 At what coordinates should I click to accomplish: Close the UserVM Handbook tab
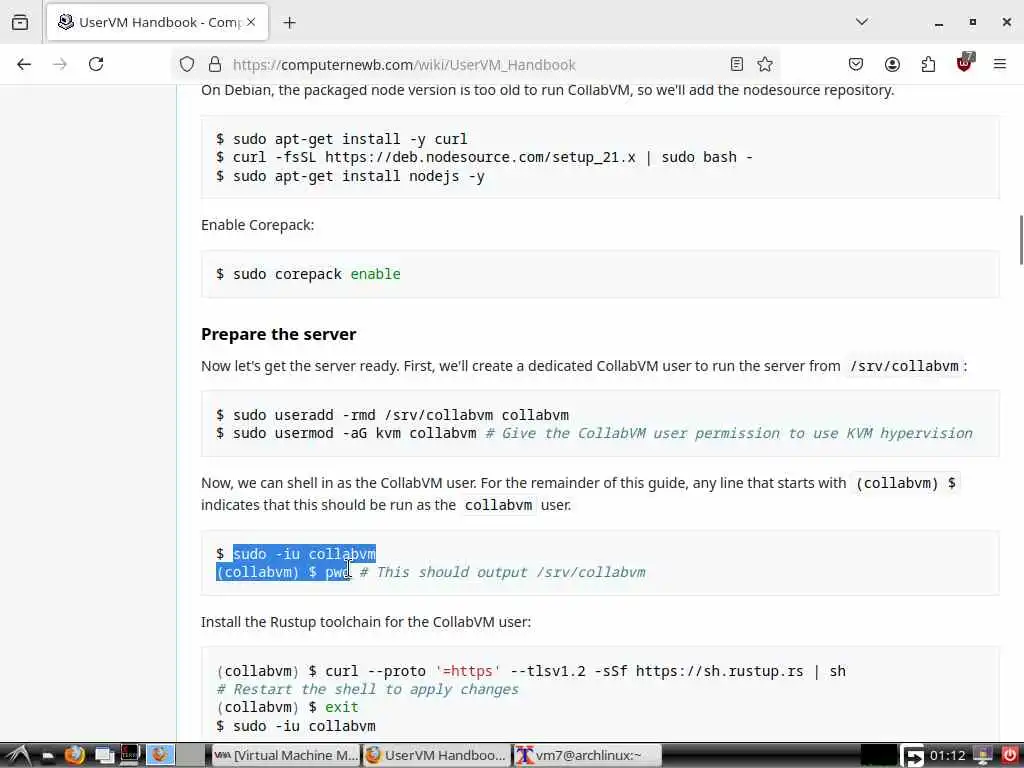pyautogui.click(x=251, y=22)
